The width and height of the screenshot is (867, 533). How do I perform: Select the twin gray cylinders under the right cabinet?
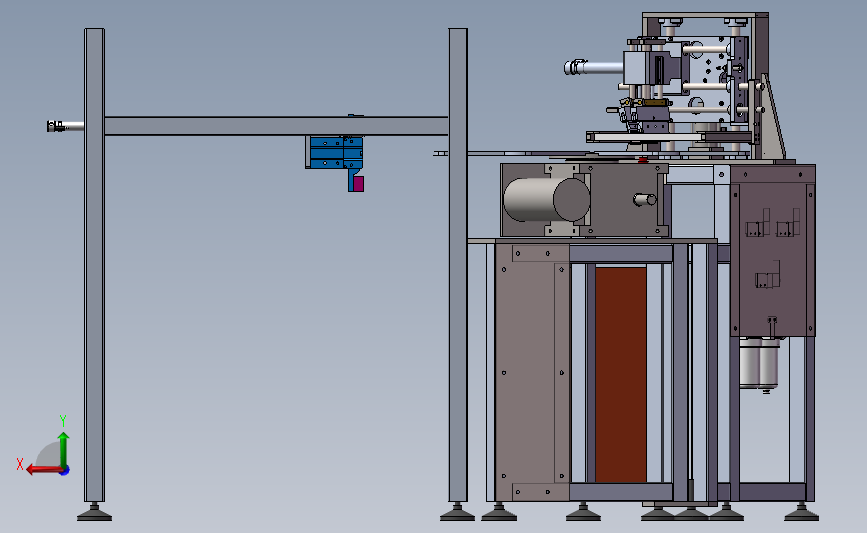tap(760, 364)
